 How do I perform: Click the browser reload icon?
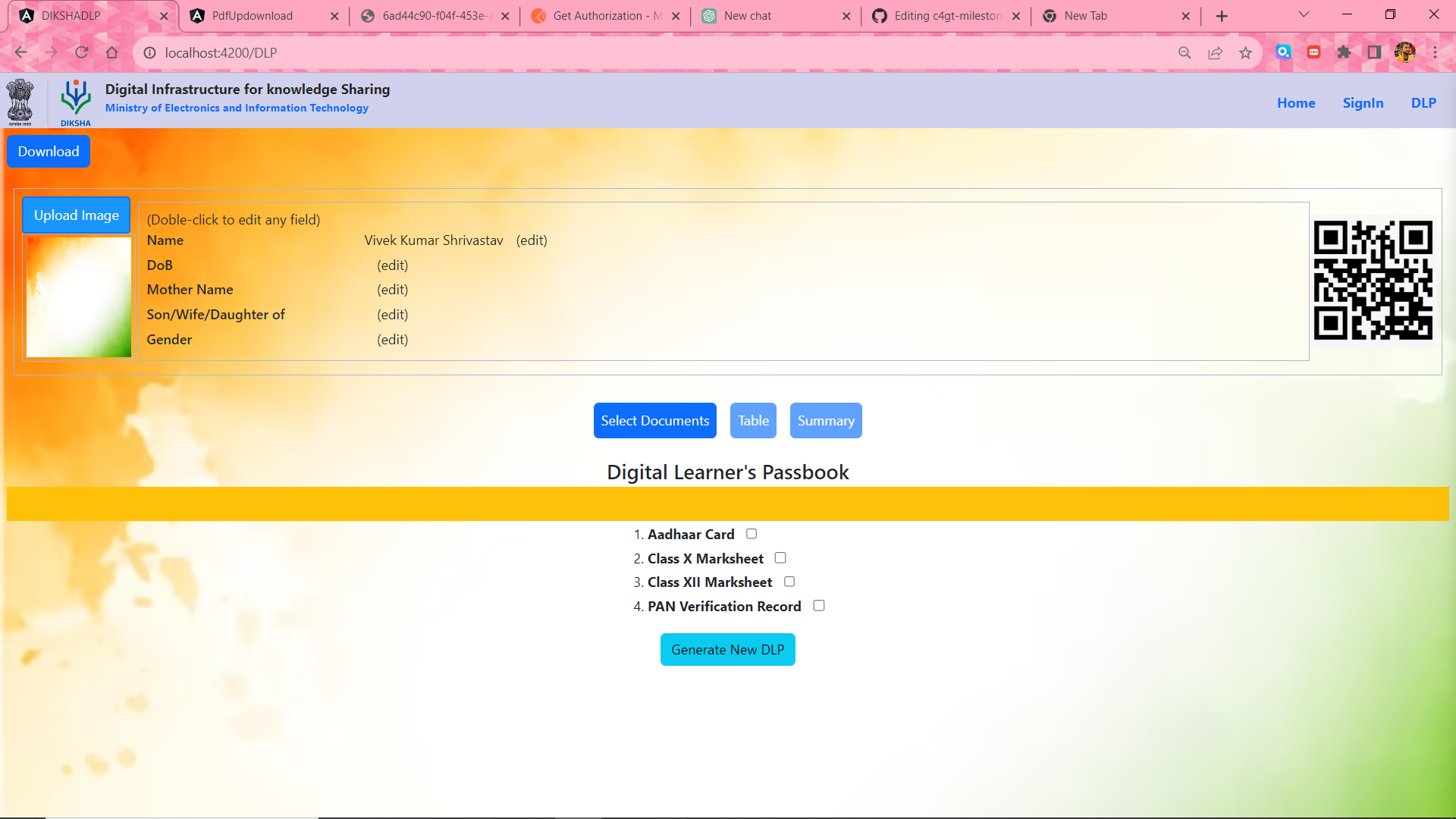click(82, 52)
